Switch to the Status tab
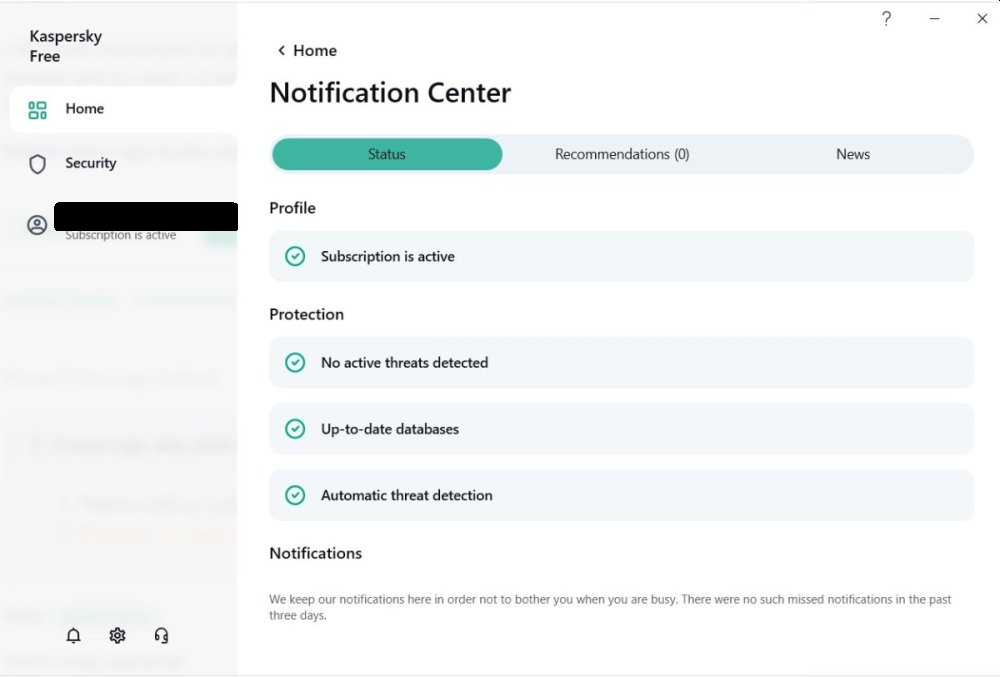The image size is (1000, 677). pyautogui.click(x=387, y=155)
